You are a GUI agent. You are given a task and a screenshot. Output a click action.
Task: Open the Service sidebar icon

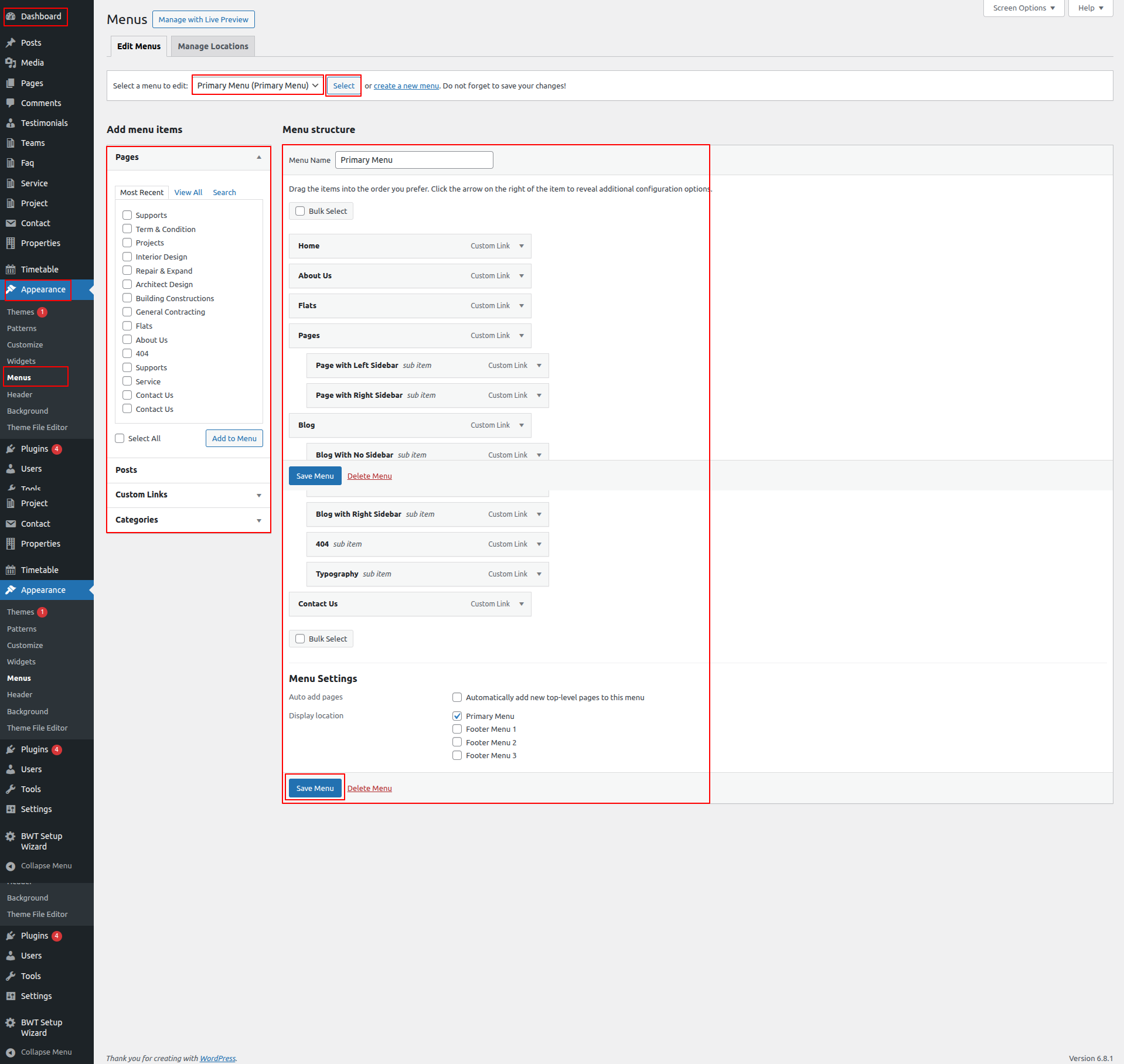pos(11,183)
